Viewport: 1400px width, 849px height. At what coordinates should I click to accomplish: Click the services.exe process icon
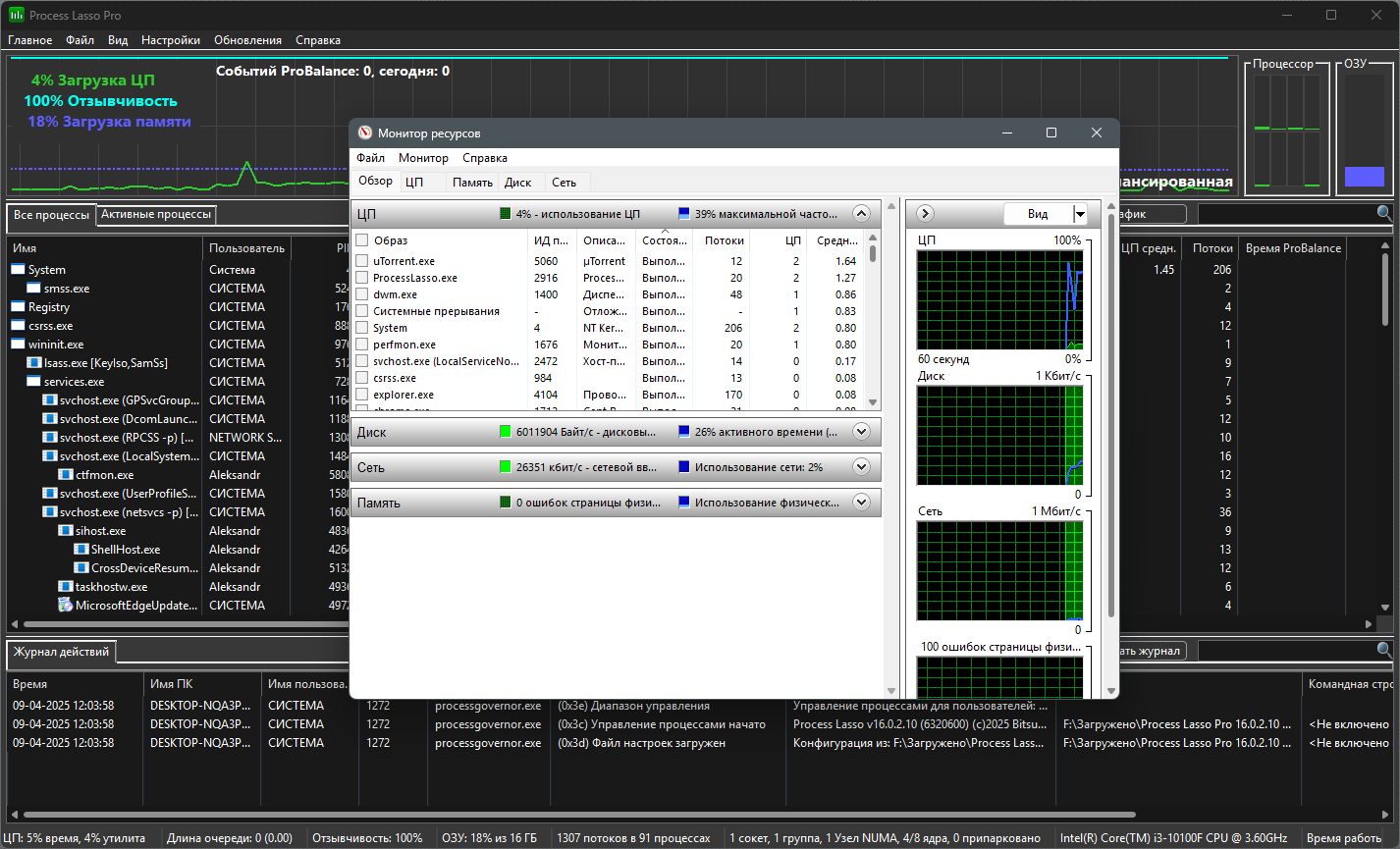tap(33, 381)
